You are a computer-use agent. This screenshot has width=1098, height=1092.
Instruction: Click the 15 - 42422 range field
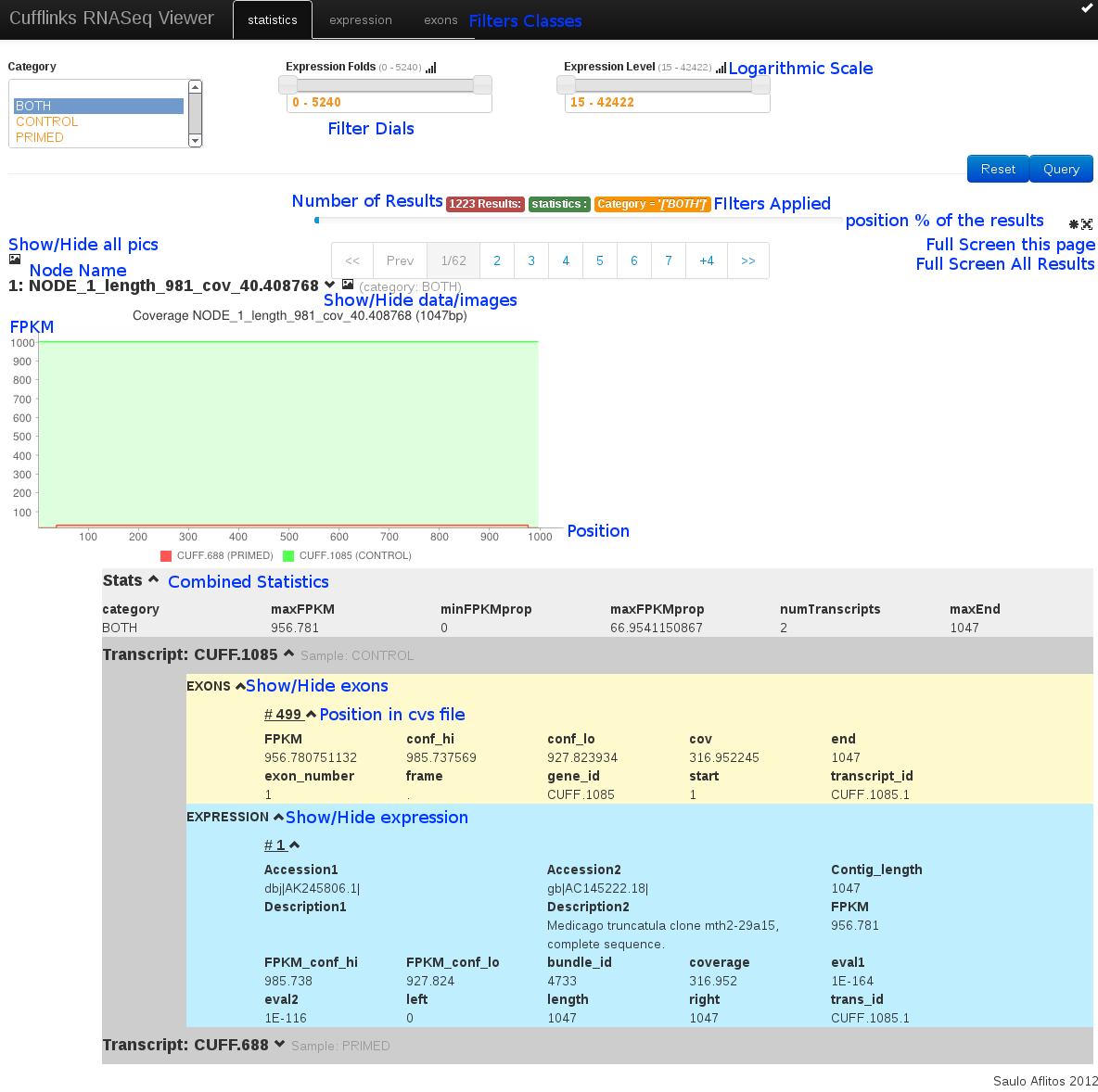[x=668, y=102]
